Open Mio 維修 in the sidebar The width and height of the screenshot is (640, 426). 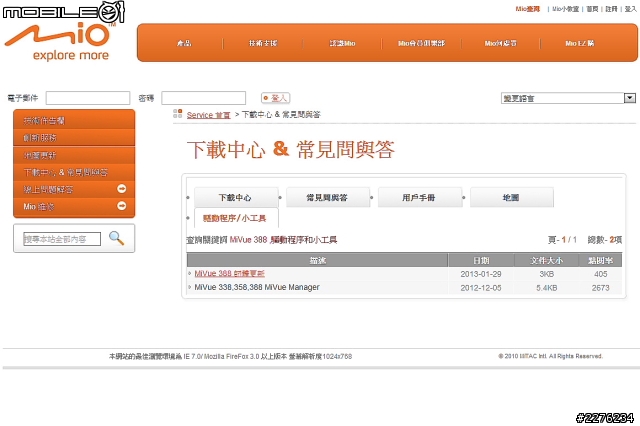74,206
